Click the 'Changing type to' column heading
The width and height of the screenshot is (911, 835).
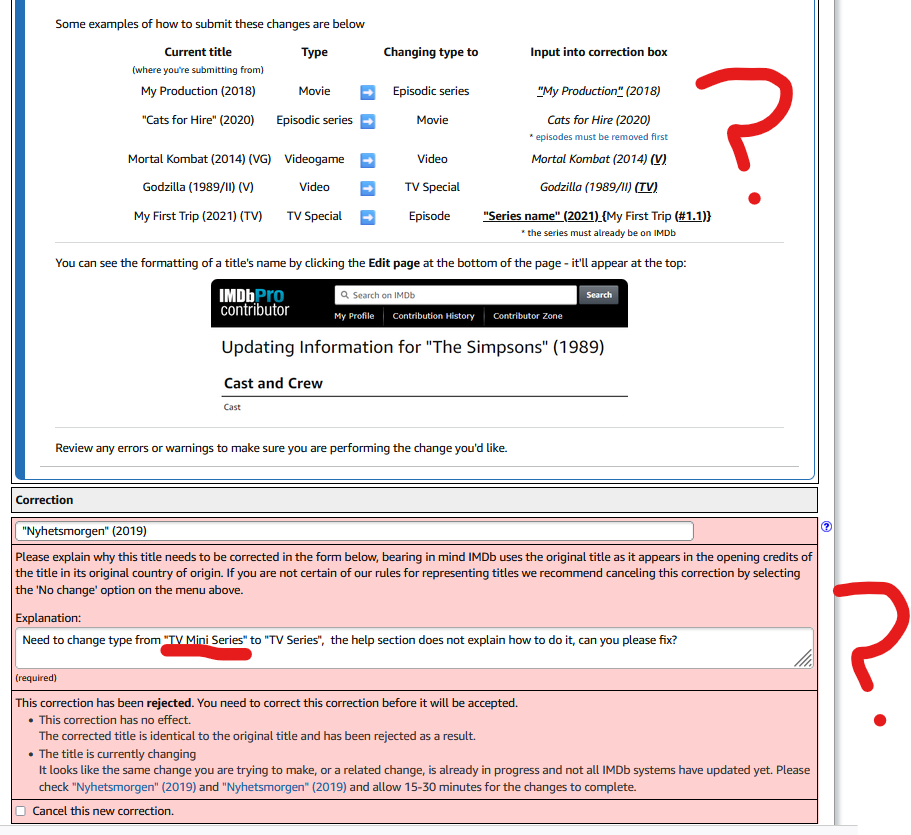click(431, 52)
